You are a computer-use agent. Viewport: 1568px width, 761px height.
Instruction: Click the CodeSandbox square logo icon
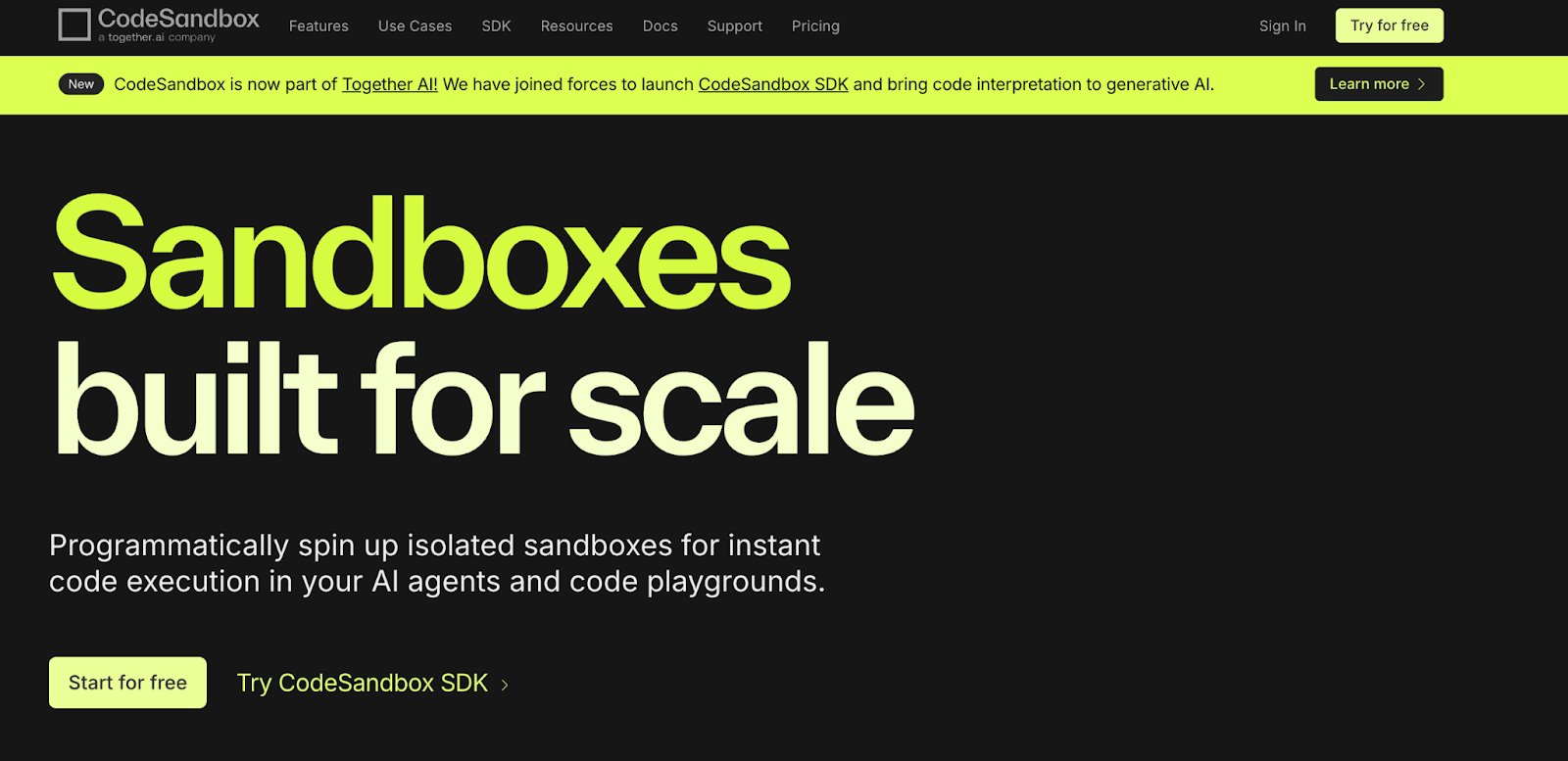point(74,24)
